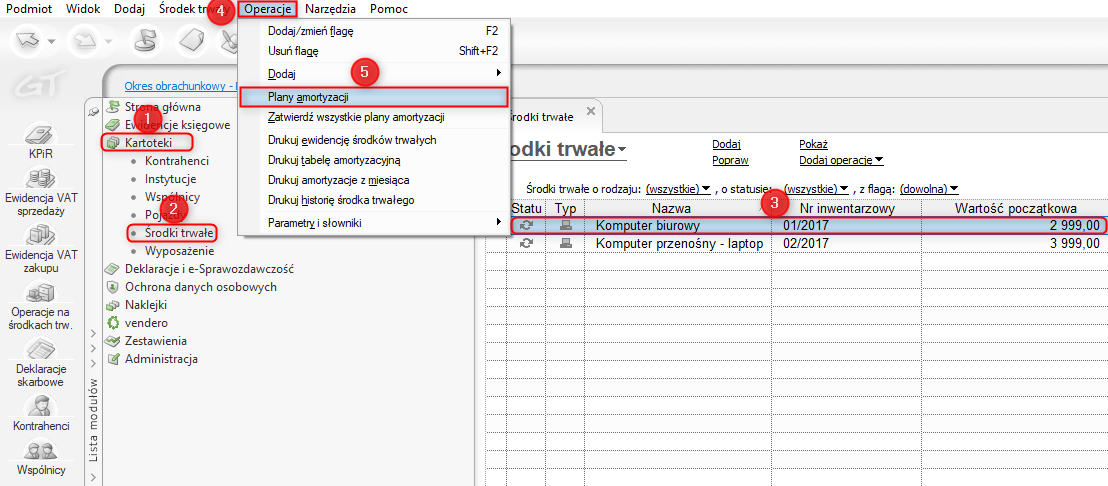Click the Pokaż link
1108x486 pixels.
point(813,144)
